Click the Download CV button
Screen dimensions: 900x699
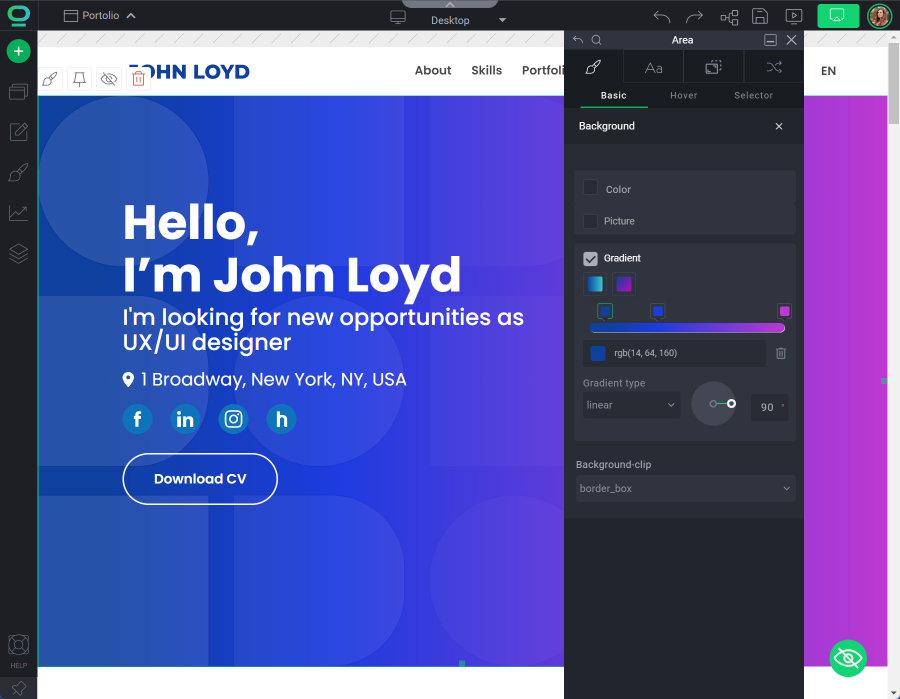click(200, 479)
